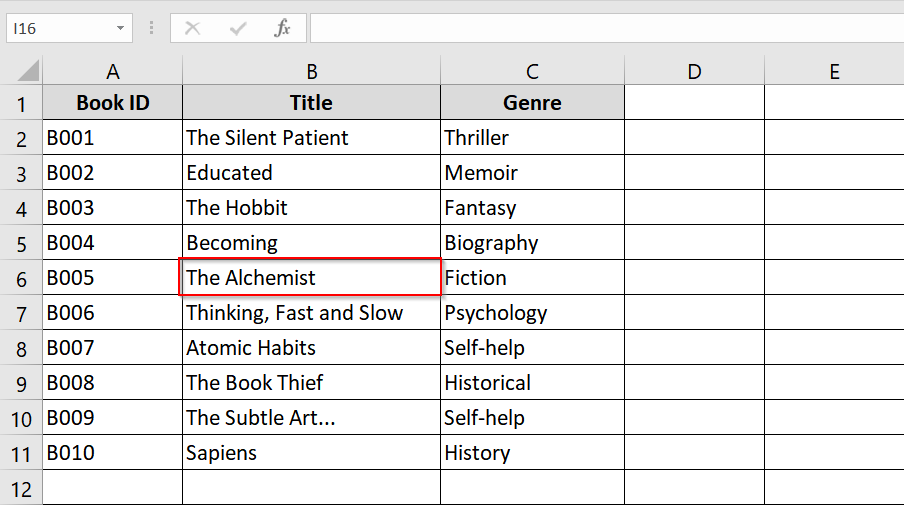The height and width of the screenshot is (505, 904).
Task: Select row 12 header
Action: tap(21, 488)
